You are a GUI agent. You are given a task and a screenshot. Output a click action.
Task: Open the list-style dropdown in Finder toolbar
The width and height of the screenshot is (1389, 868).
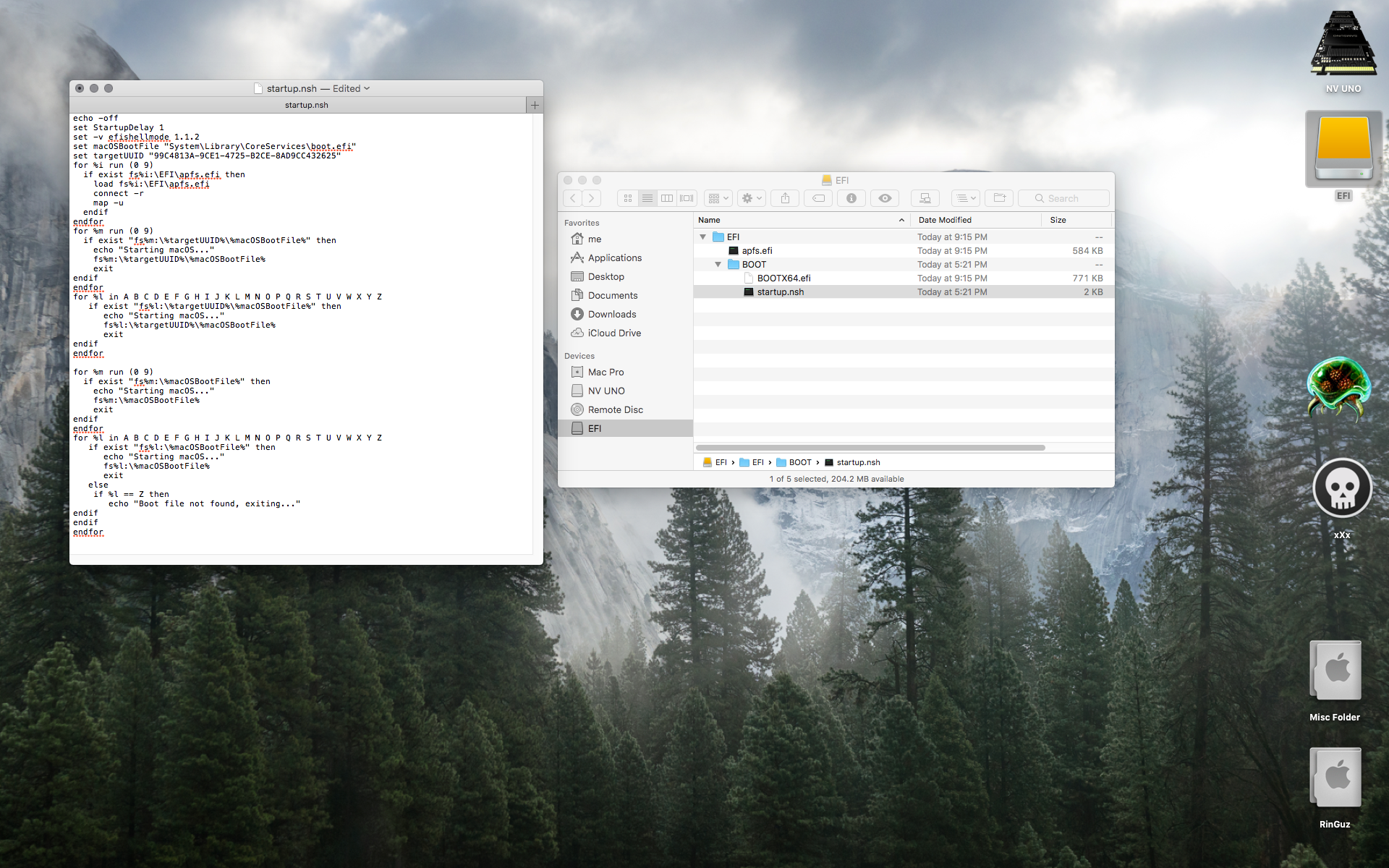click(x=966, y=198)
